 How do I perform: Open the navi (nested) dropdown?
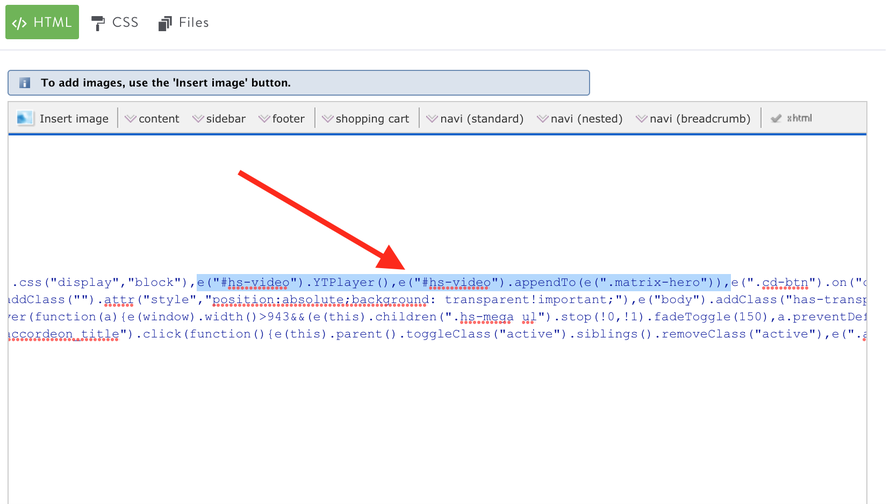tap(580, 119)
